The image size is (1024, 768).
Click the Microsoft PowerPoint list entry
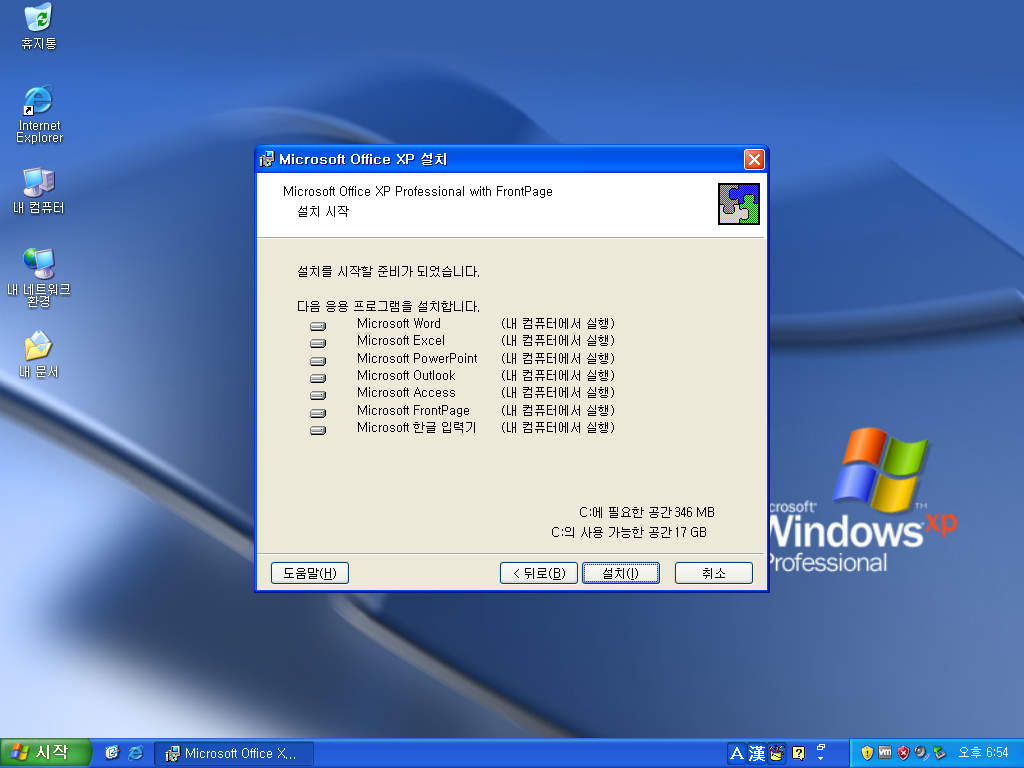point(417,358)
